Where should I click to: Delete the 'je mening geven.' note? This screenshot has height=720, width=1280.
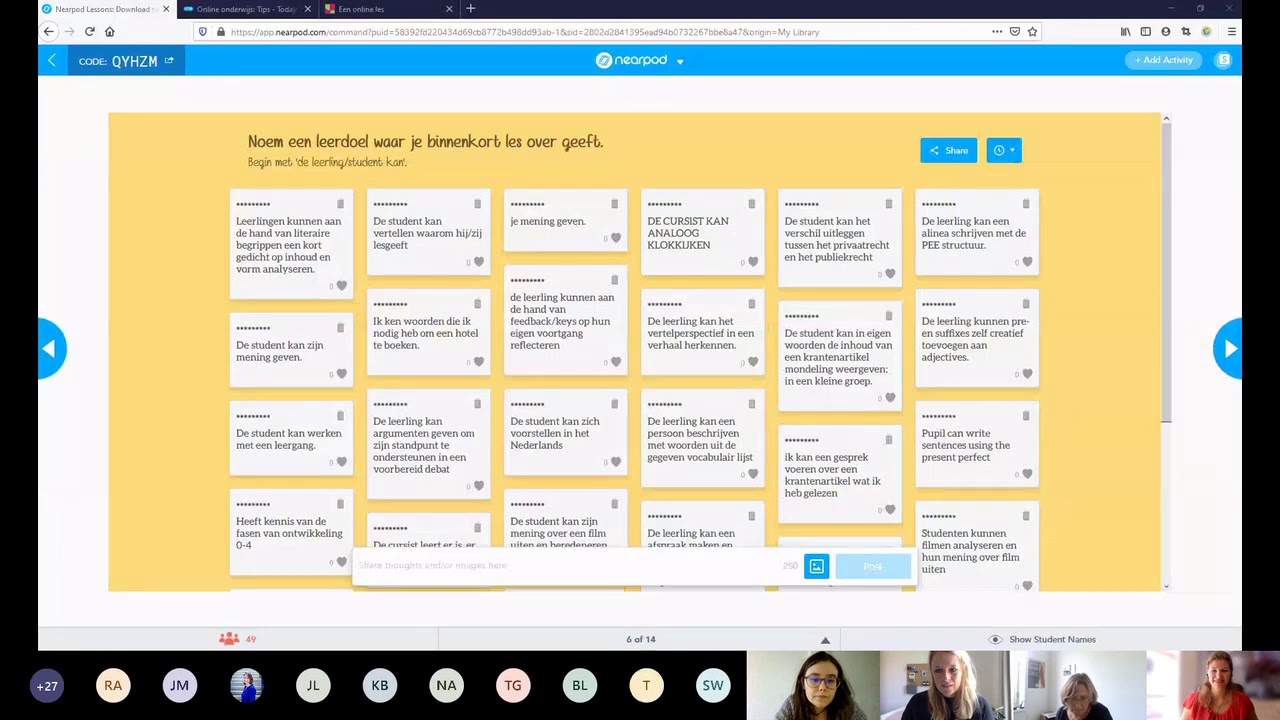615,204
